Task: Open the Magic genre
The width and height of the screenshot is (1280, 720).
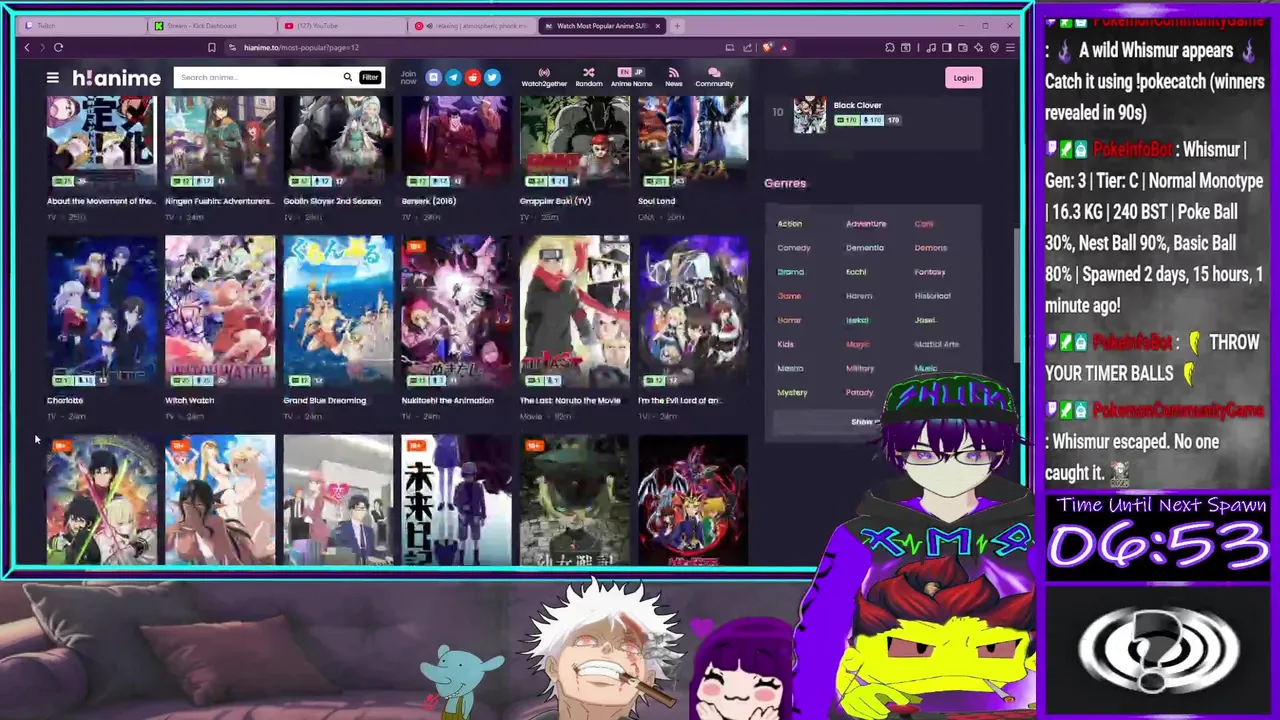Action: 858,344
